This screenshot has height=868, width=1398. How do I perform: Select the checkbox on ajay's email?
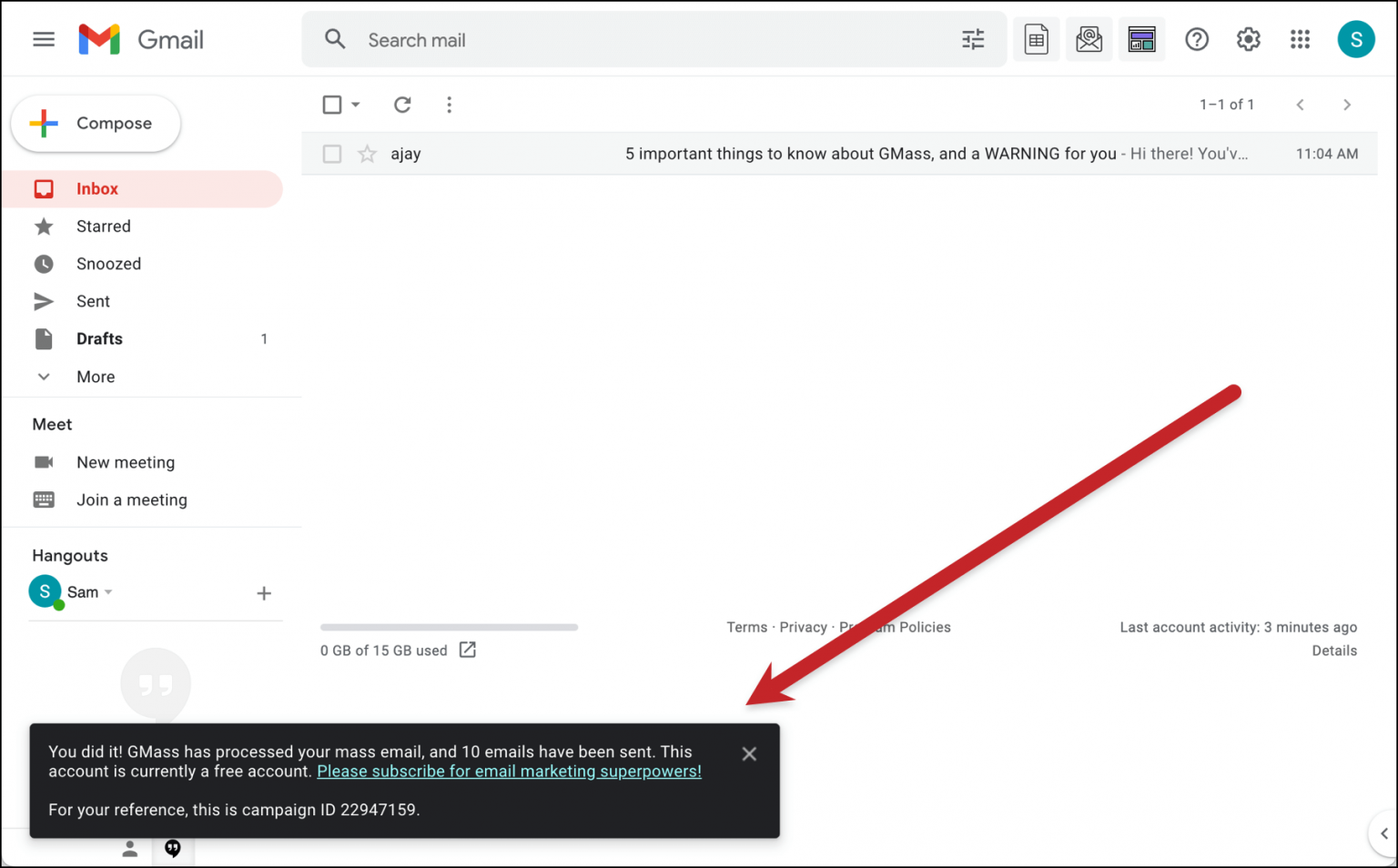pos(331,153)
